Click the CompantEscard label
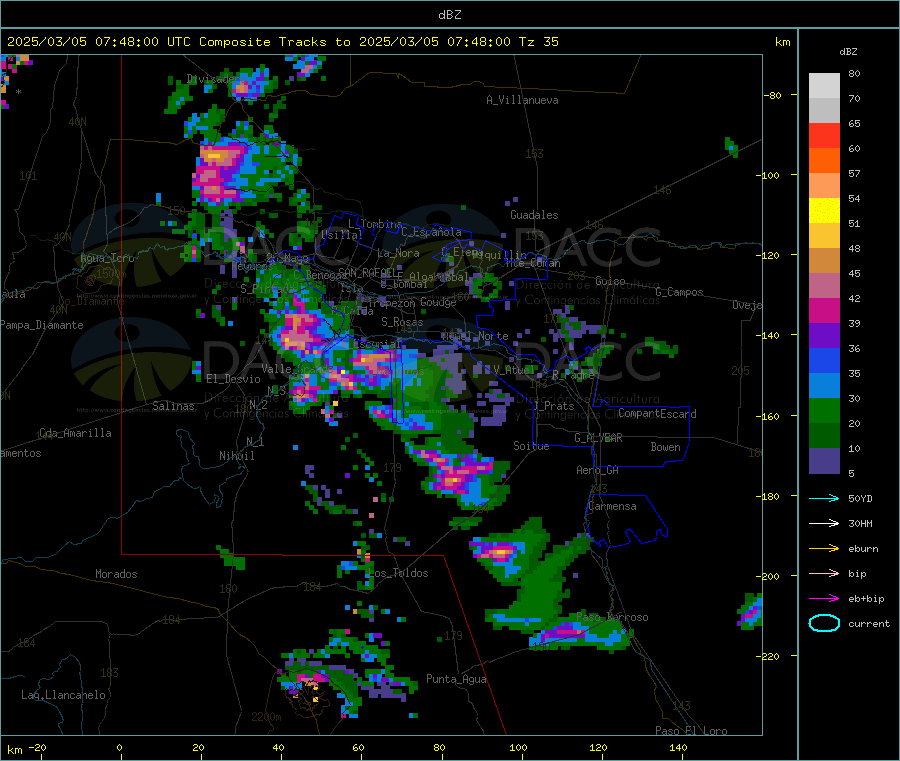Image resolution: width=900 pixels, height=761 pixels. pos(657,413)
